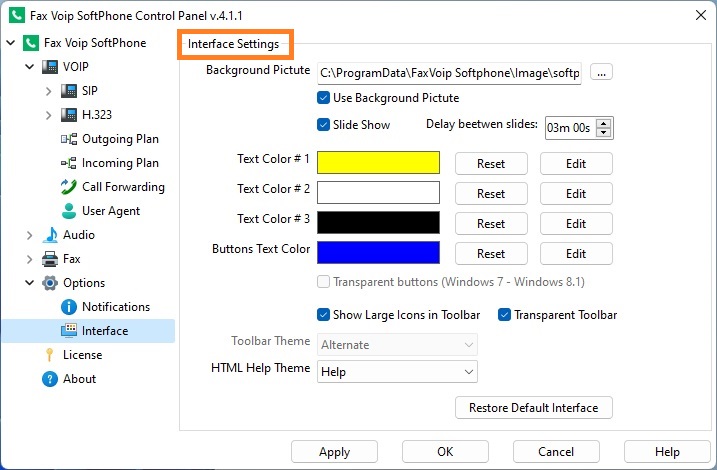Click the Incoming Plan diagram icon
717x470 pixels.
point(69,163)
